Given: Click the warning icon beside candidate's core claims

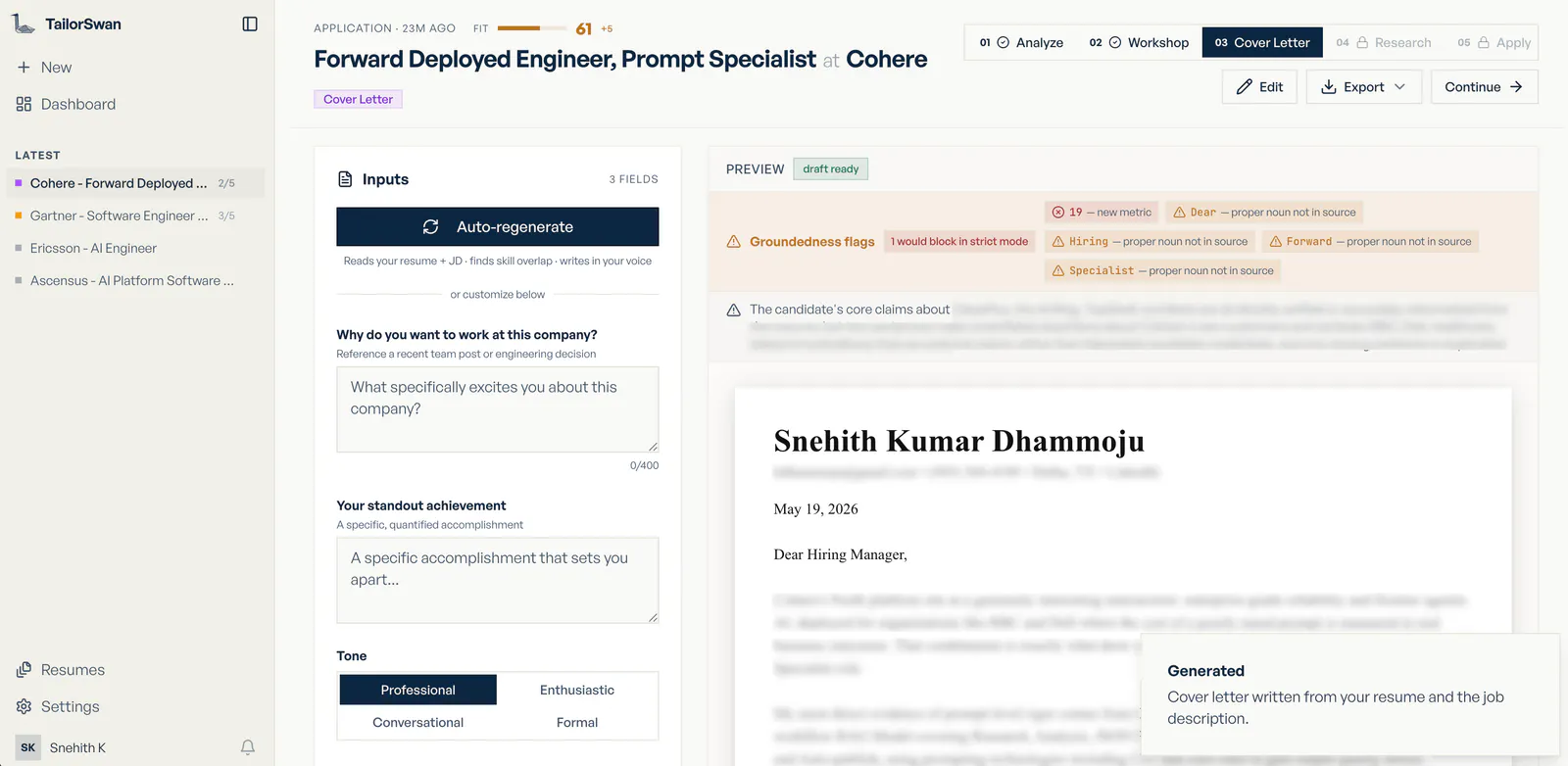Looking at the screenshot, I should 733,311.
